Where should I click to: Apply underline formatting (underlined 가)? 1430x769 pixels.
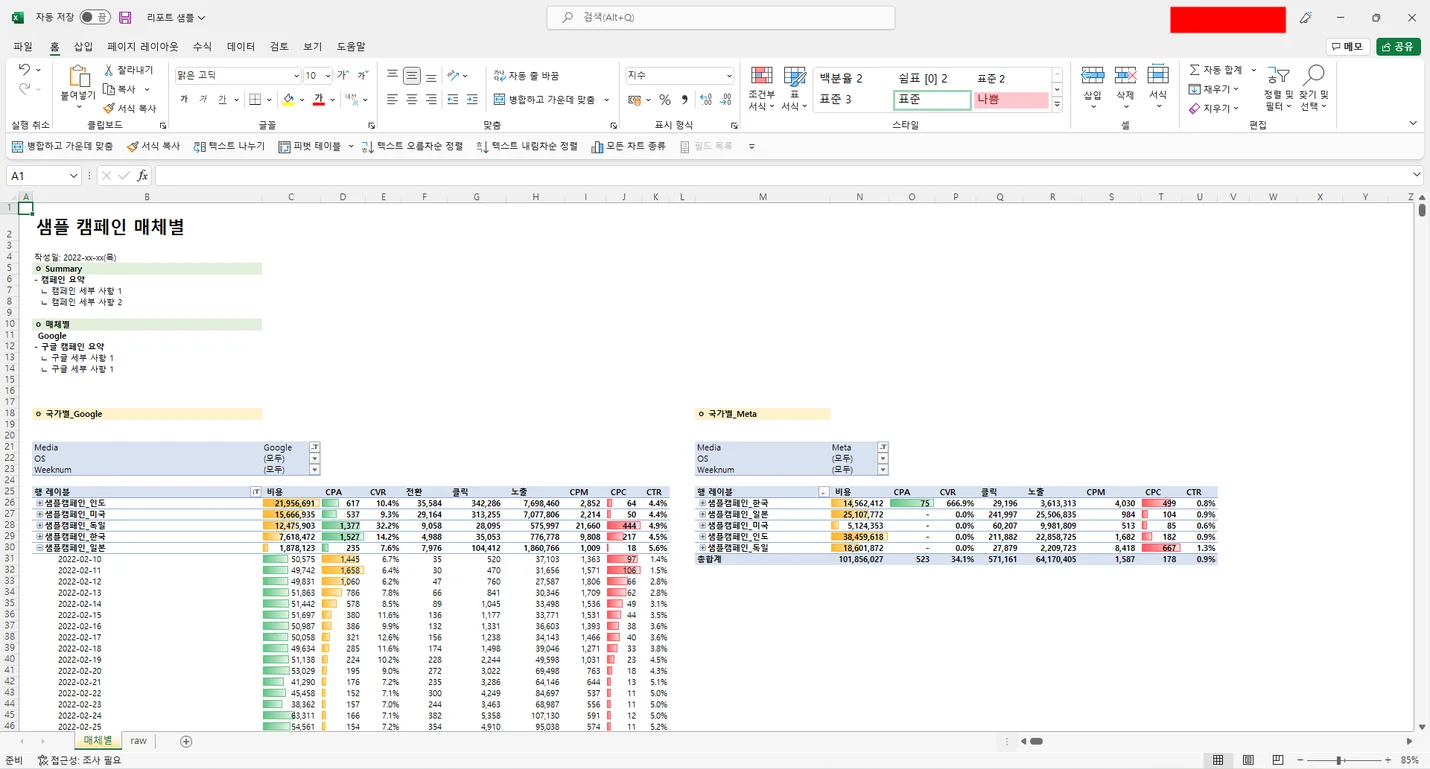coord(222,99)
